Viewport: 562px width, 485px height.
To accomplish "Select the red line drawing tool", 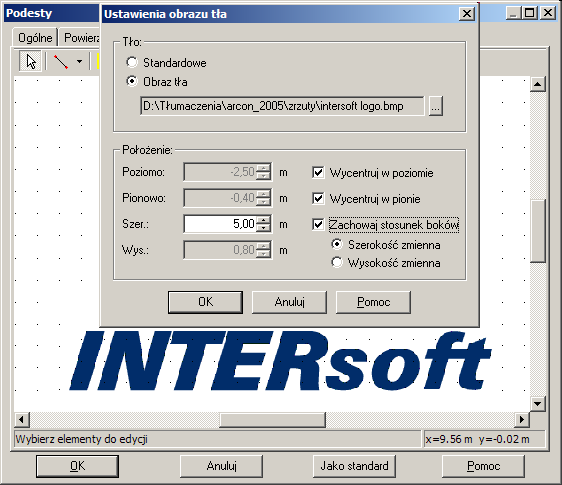I will [x=61, y=62].
